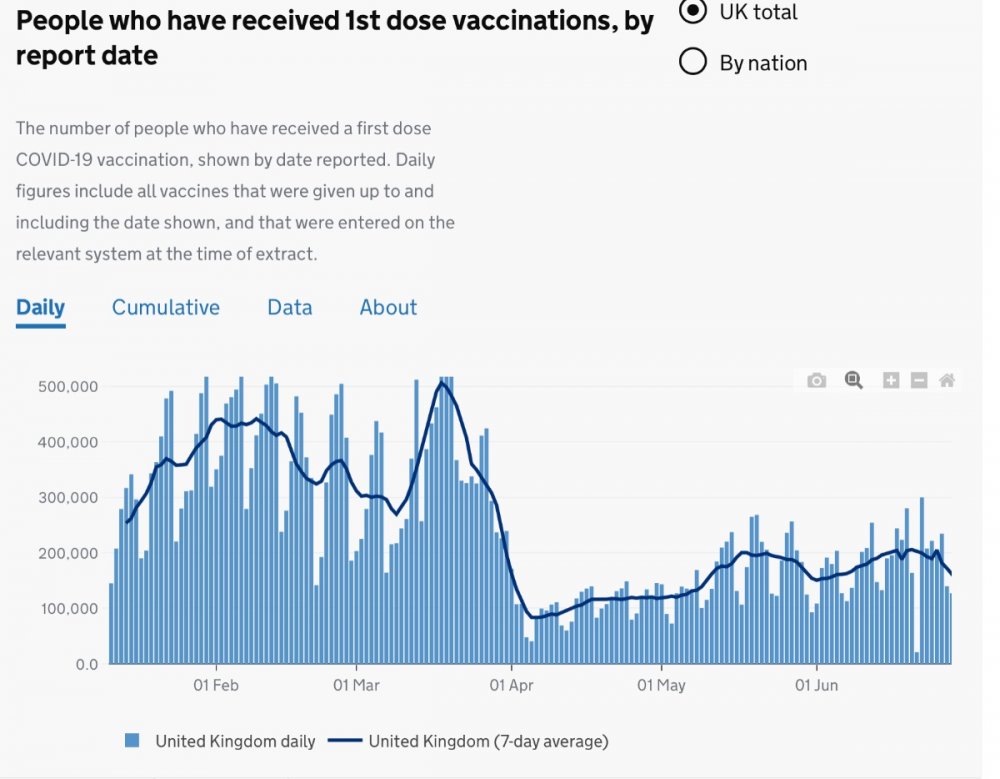Select the By nation radio button
Viewport: 1000px width, 779px height.
(692, 63)
